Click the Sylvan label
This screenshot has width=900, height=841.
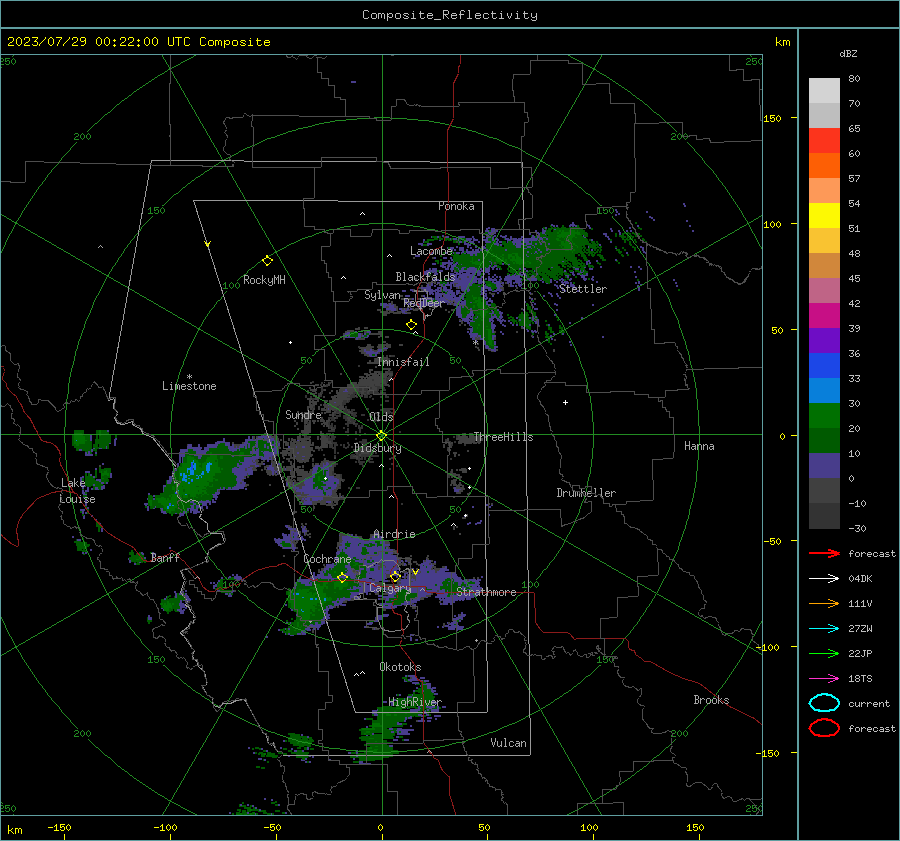point(382,295)
